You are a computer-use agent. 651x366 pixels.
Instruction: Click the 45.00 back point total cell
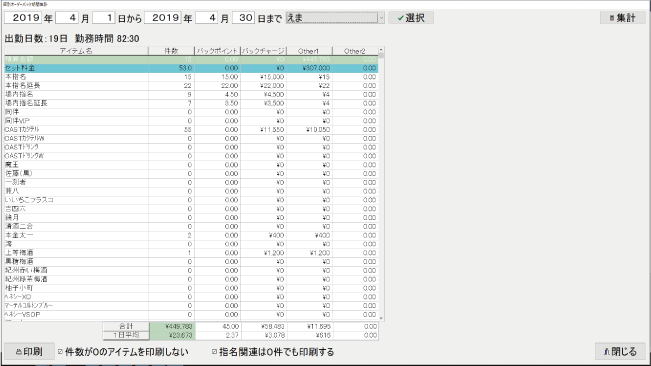(217, 326)
